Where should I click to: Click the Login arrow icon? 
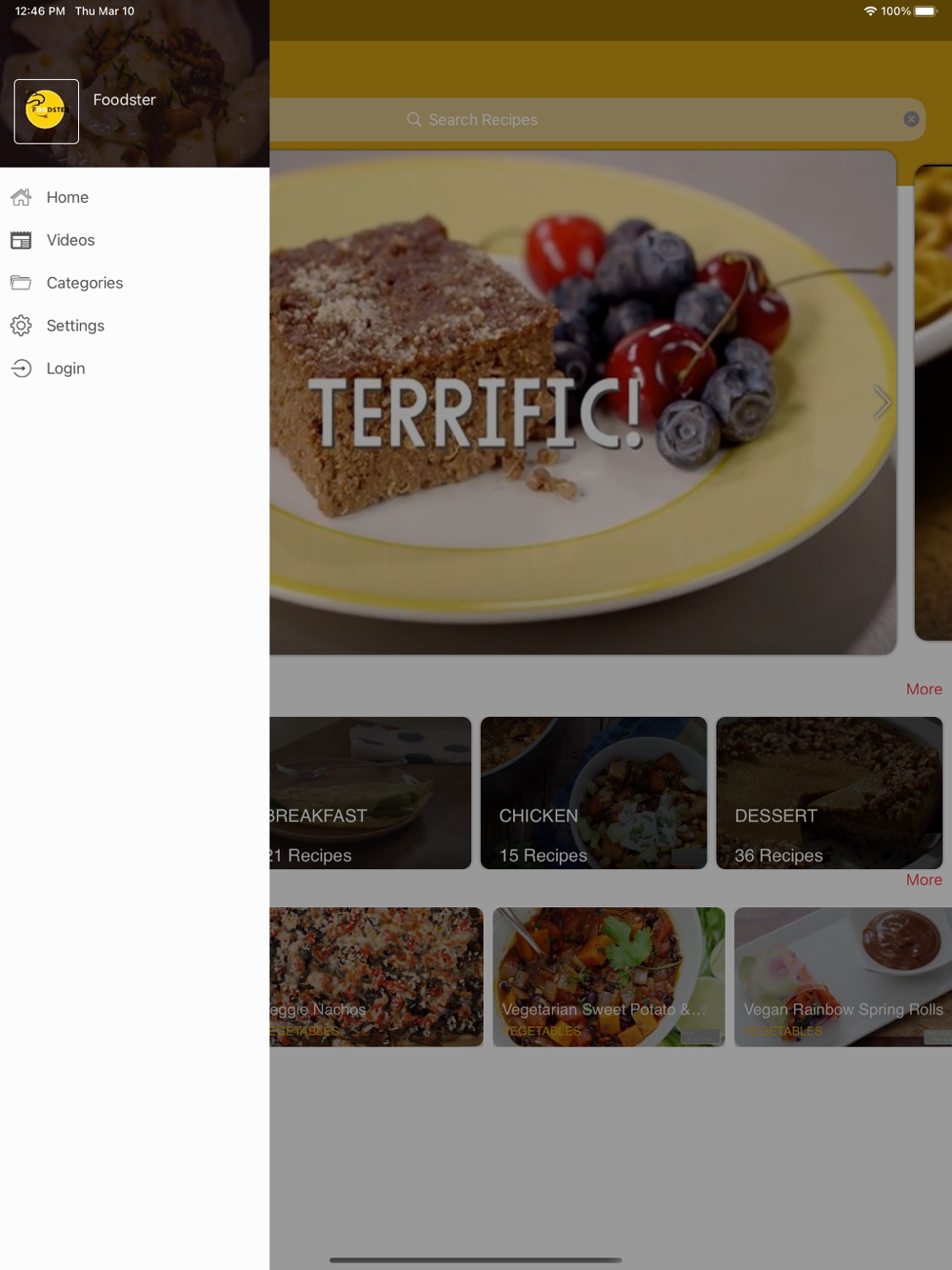point(21,368)
